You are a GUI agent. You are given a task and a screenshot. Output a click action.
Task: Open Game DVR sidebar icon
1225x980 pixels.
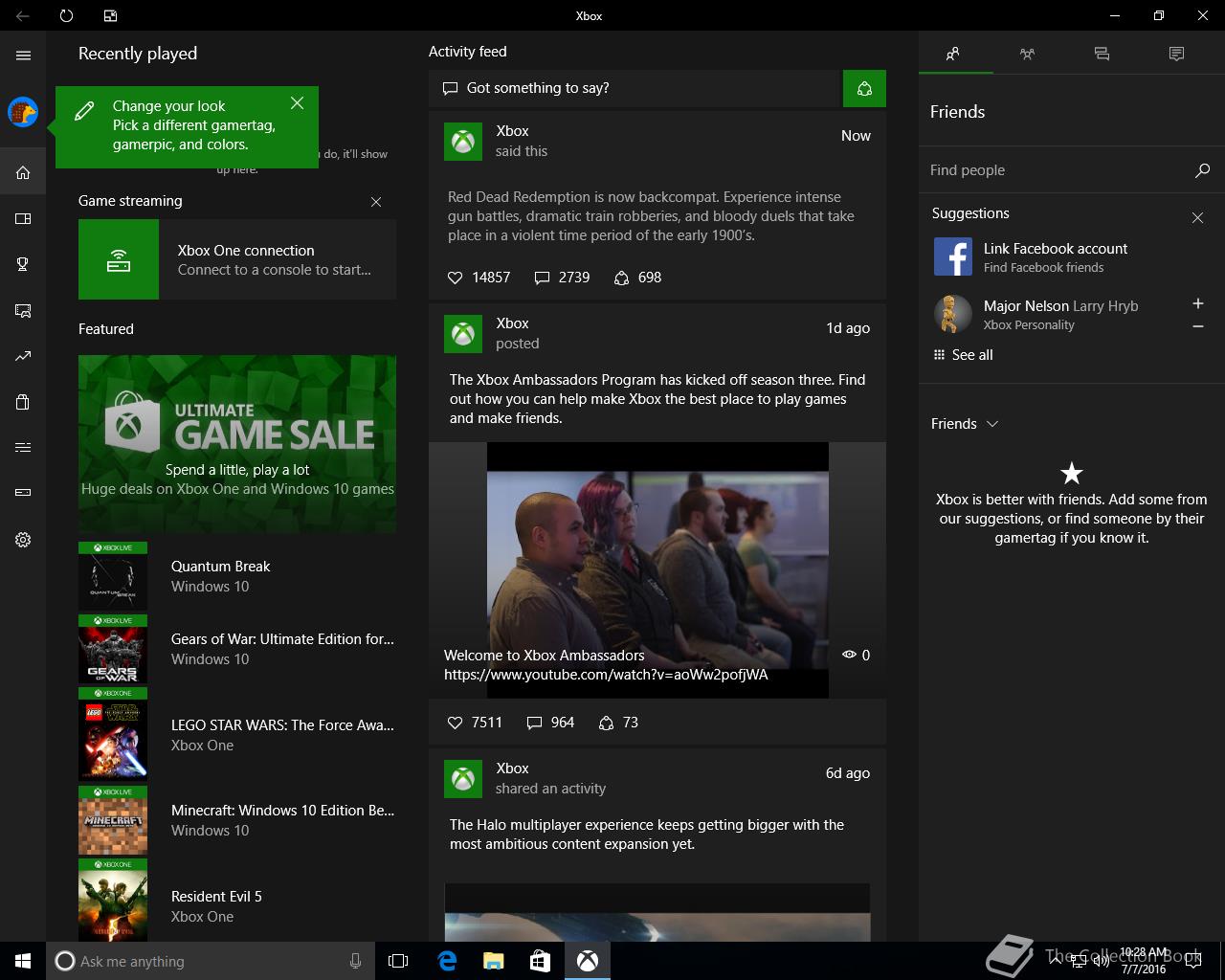click(23, 310)
